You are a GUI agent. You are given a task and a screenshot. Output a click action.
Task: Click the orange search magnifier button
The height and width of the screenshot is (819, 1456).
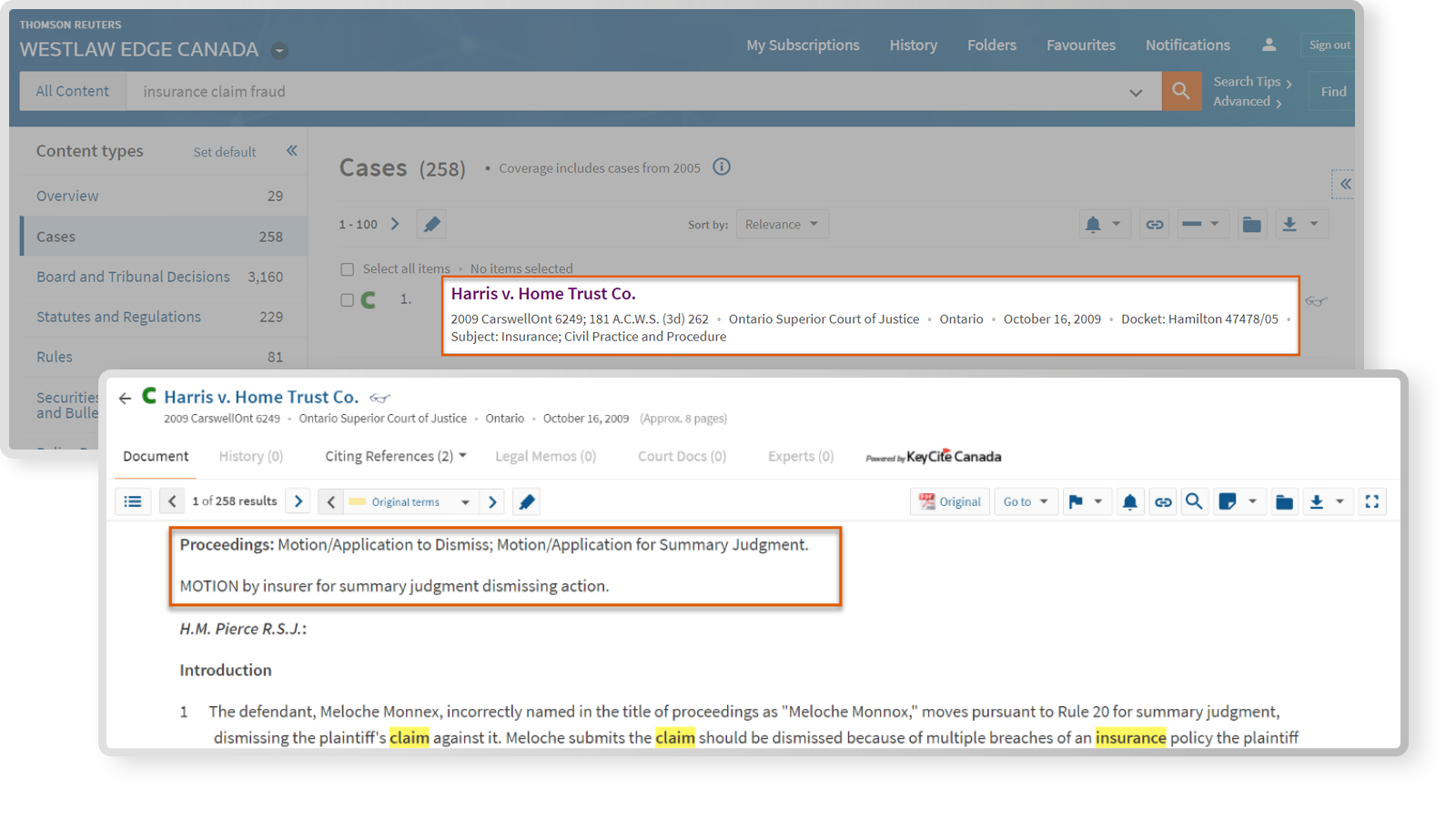1181,91
